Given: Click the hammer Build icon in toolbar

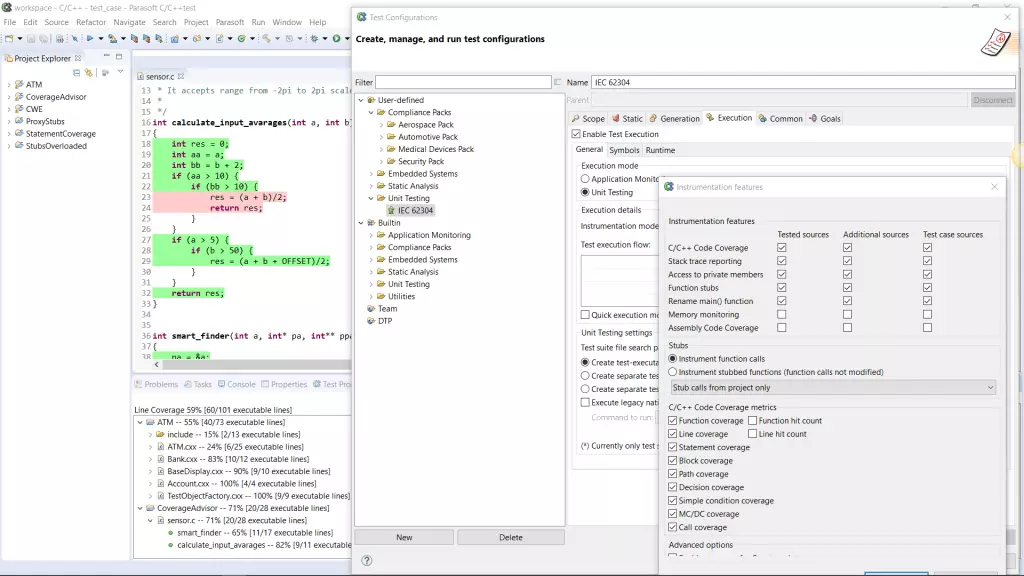Looking at the screenshot, I should pyautogui.click(x=266, y=39).
